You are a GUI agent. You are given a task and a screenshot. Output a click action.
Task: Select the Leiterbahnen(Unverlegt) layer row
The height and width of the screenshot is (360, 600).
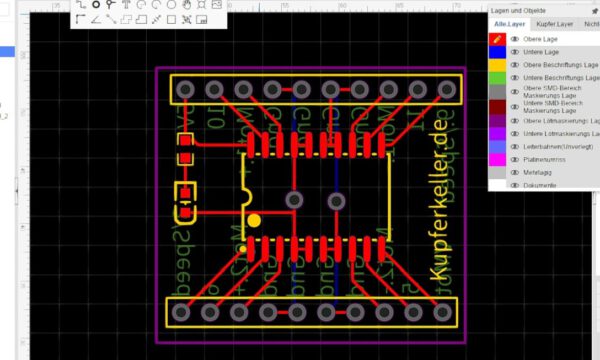pyautogui.click(x=553, y=147)
